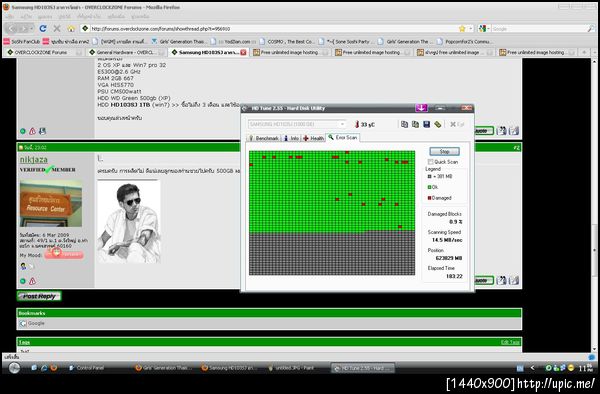This screenshot has width=600, height=394.
Task: Click the My Mood badge under nikjaza
Action: pyautogui.click(x=64, y=254)
